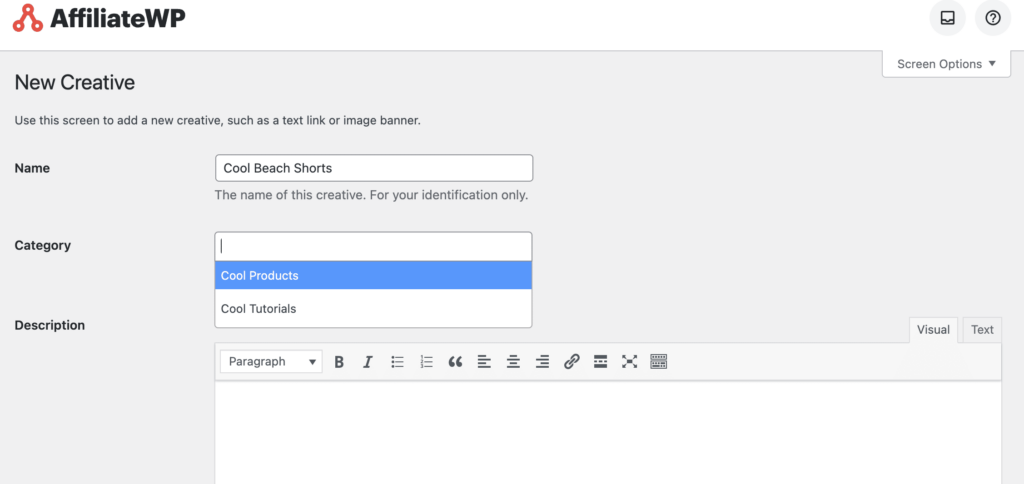Enter fullscreen editor mode

(x=630, y=361)
